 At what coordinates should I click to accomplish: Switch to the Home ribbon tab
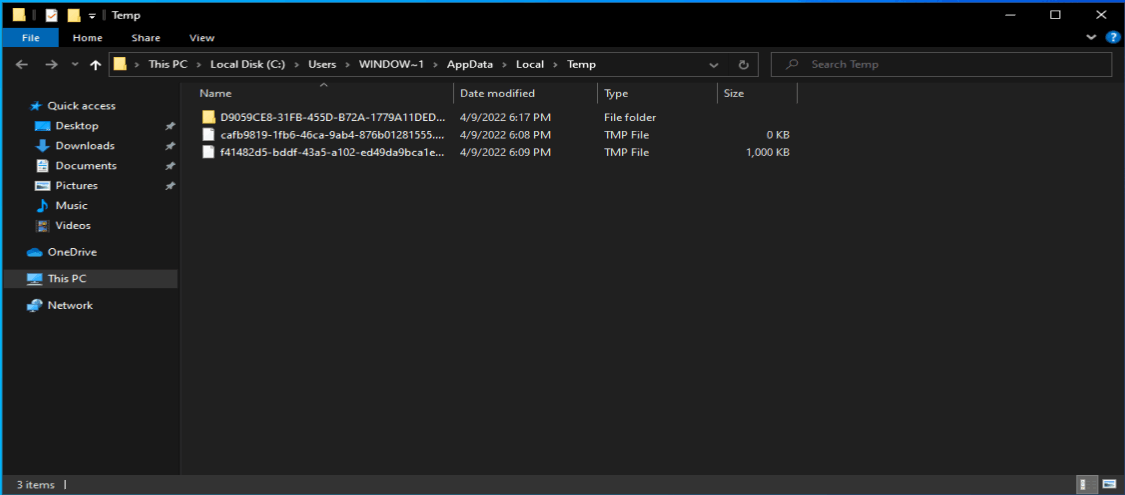pos(88,37)
